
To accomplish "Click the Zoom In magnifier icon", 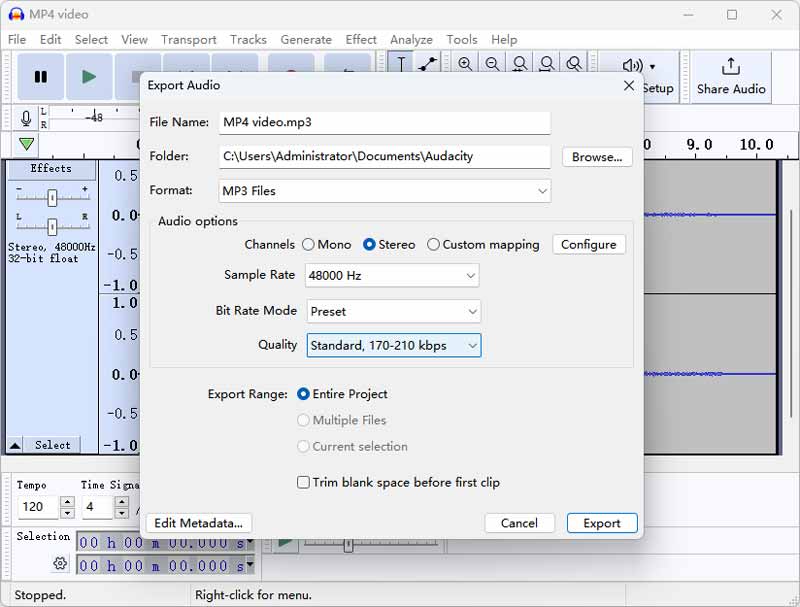I will (466, 63).
